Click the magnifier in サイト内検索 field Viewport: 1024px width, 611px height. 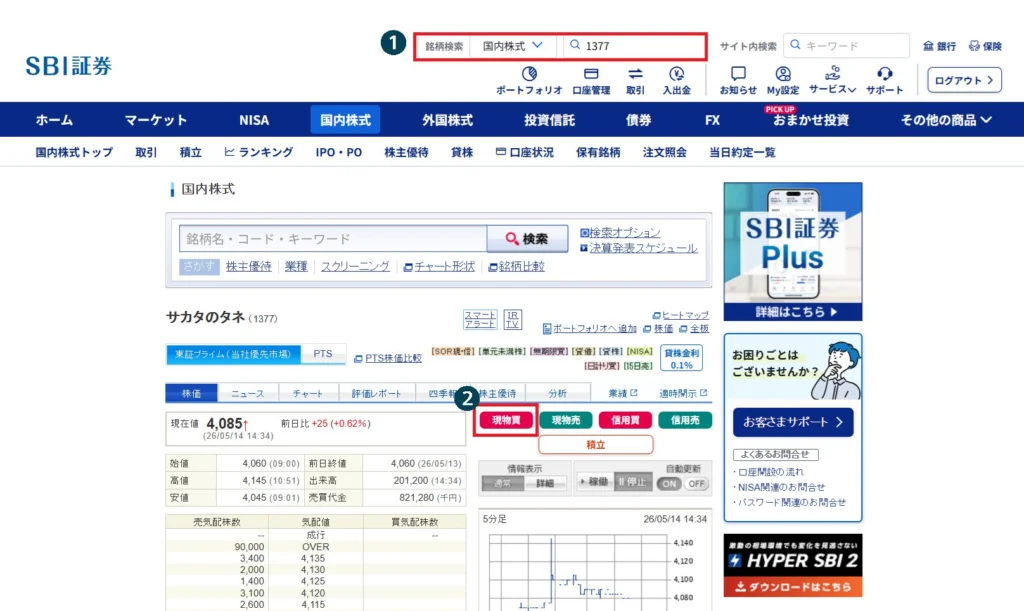[795, 45]
